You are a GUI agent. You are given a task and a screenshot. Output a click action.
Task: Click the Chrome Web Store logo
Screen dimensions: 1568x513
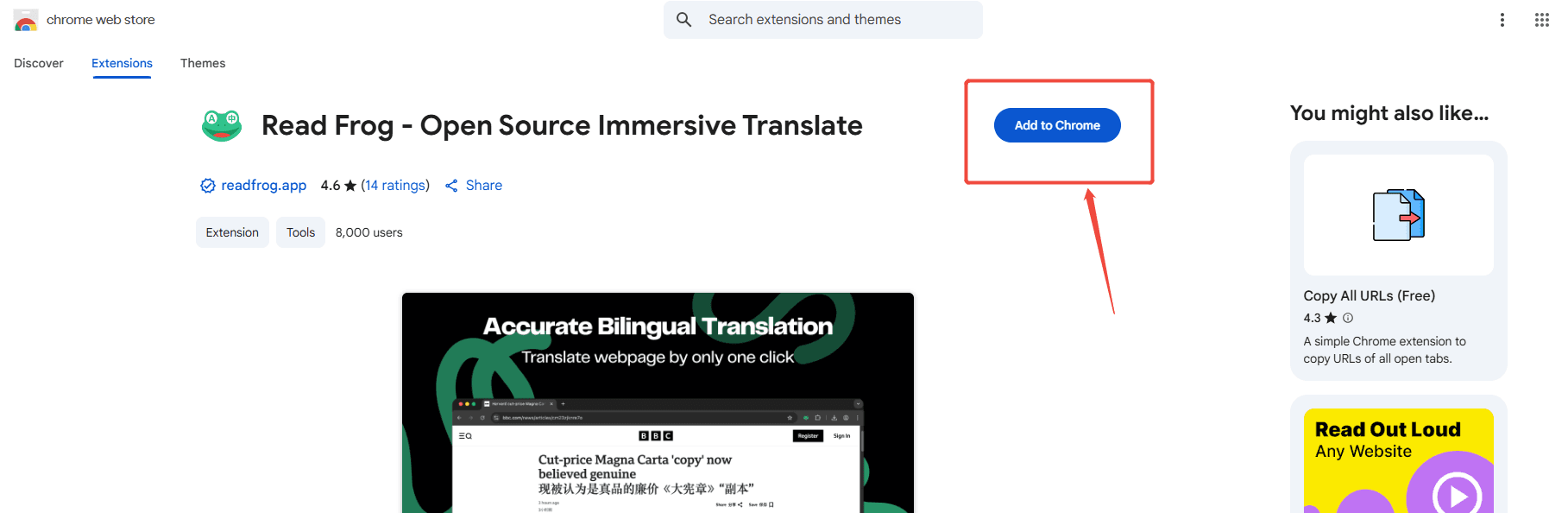tap(26, 20)
